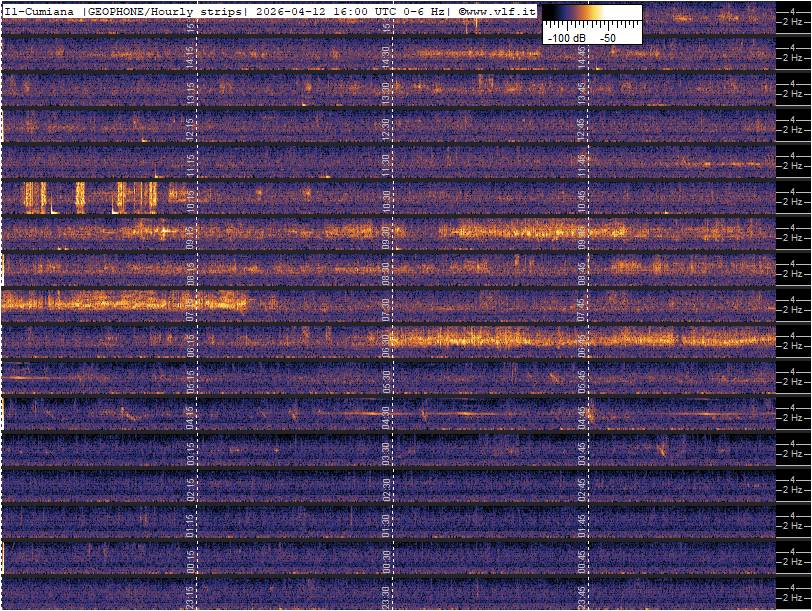Click the bright vertical bursts in 10:00 strip
This screenshot has width=812, height=611.
(x=90, y=196)
